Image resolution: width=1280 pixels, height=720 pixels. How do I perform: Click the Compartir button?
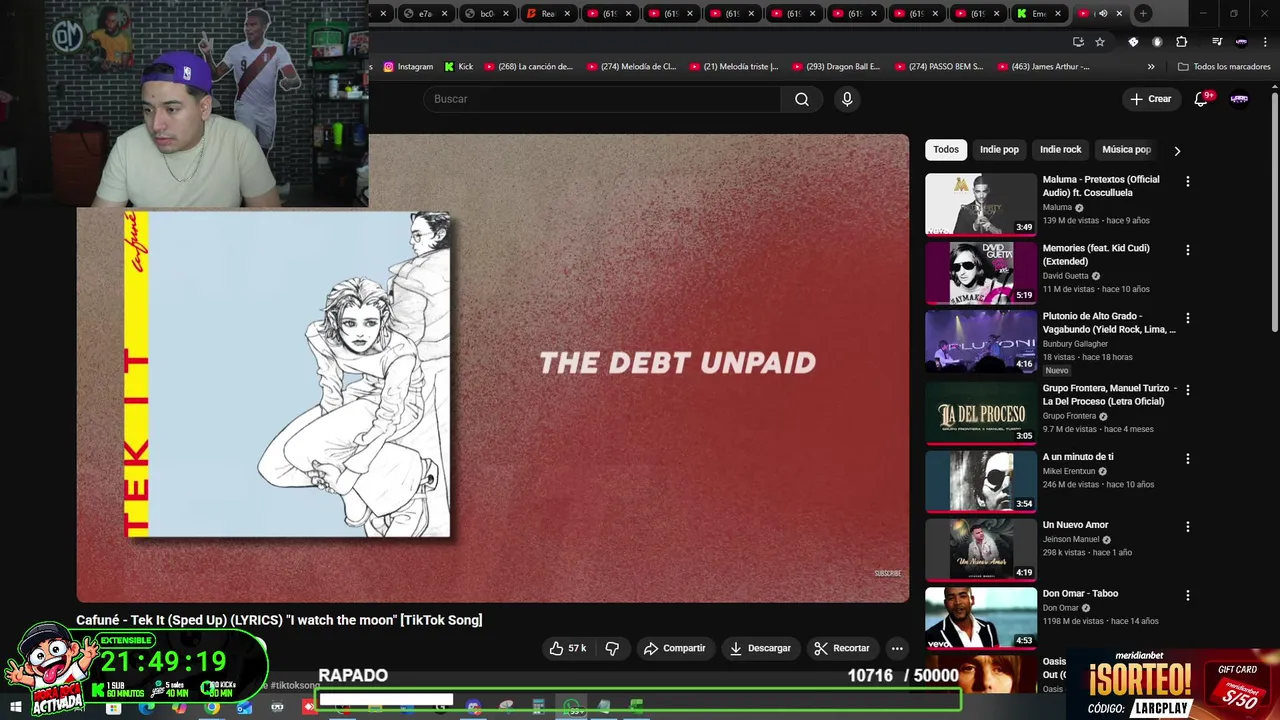point(675,648)
